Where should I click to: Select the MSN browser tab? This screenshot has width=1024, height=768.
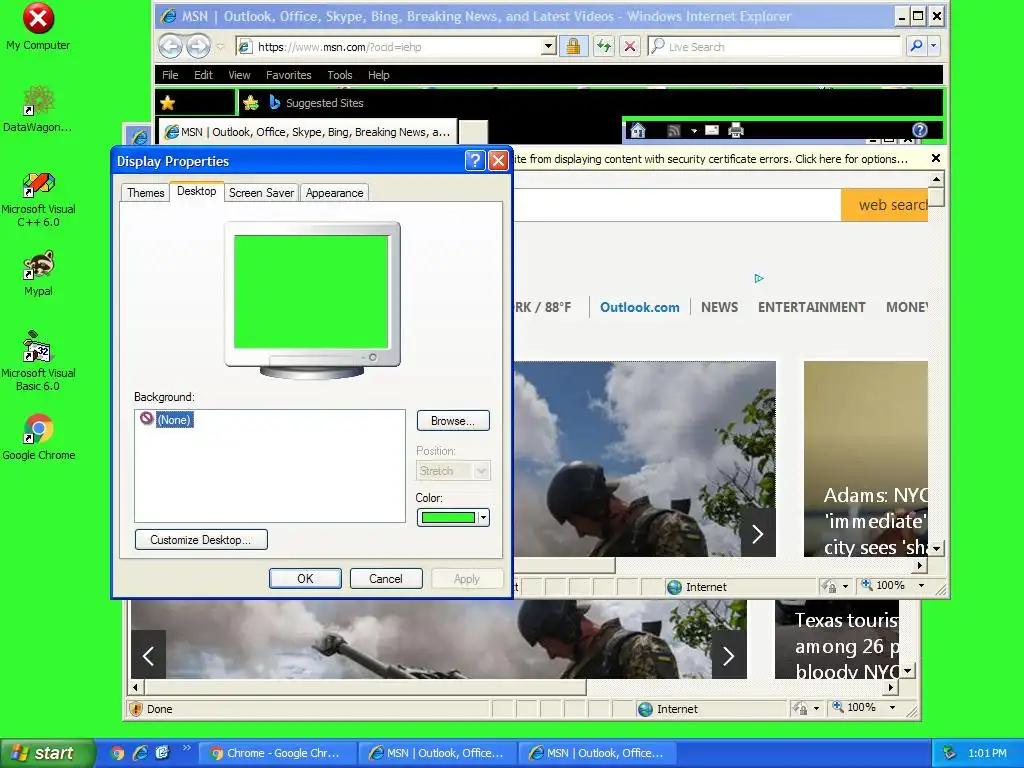point(308,132)
